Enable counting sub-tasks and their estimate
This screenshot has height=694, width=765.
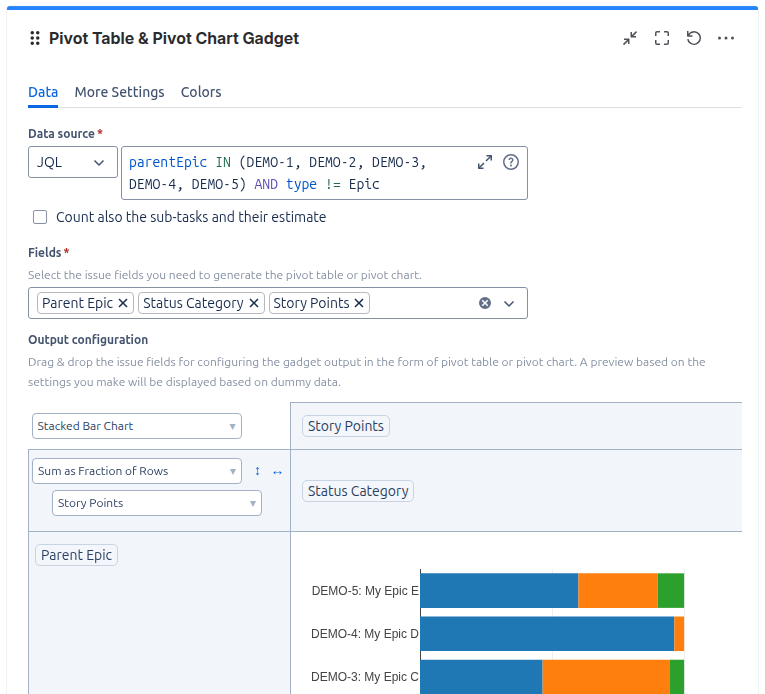40,217
